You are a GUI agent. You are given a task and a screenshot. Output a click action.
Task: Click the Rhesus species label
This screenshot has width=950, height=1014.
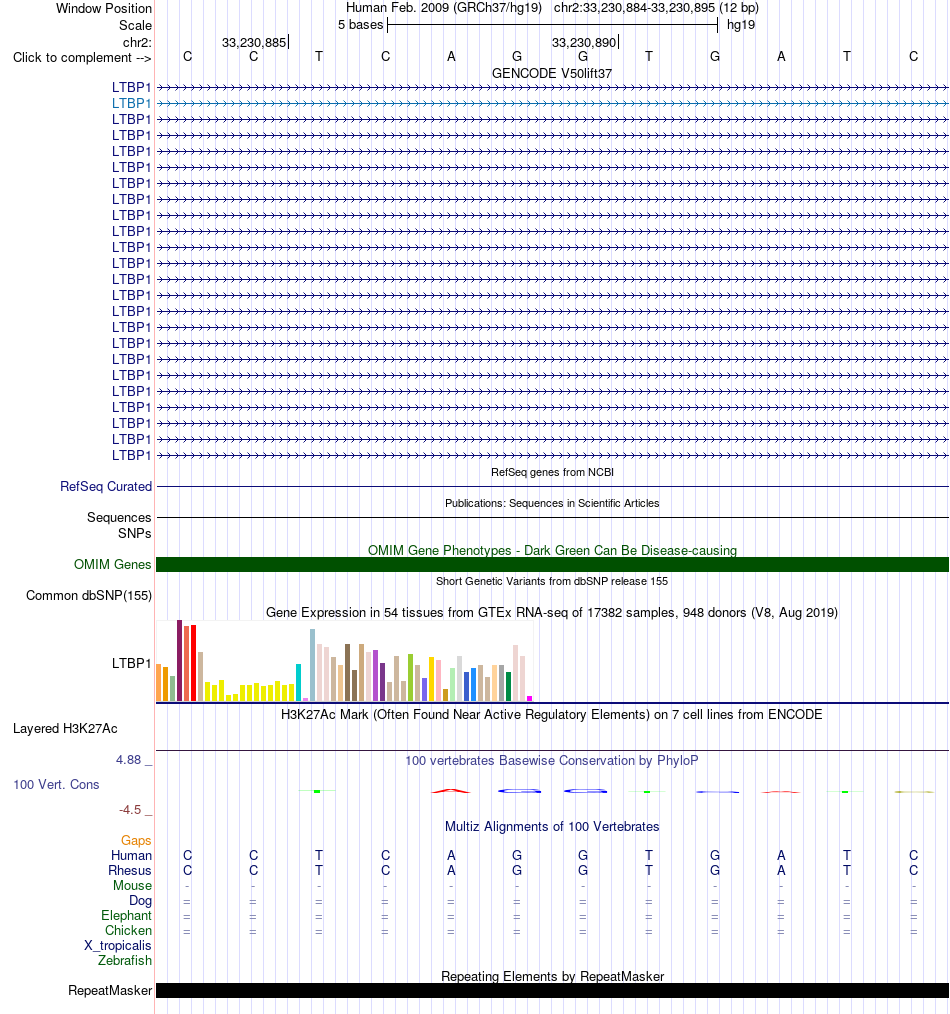pos(129,870)
